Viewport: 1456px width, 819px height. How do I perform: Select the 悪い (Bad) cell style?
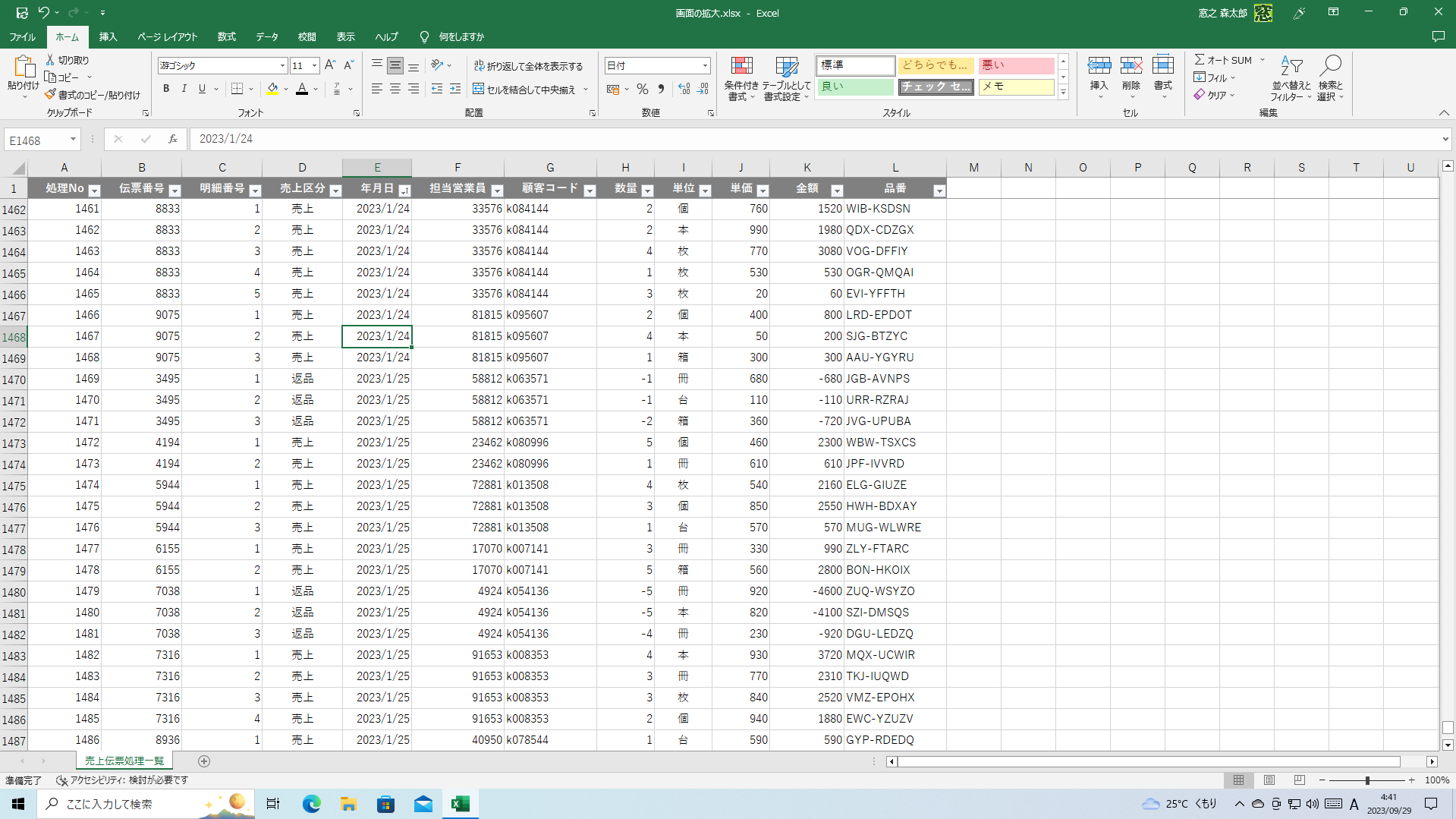click(x=1016, y=65)
